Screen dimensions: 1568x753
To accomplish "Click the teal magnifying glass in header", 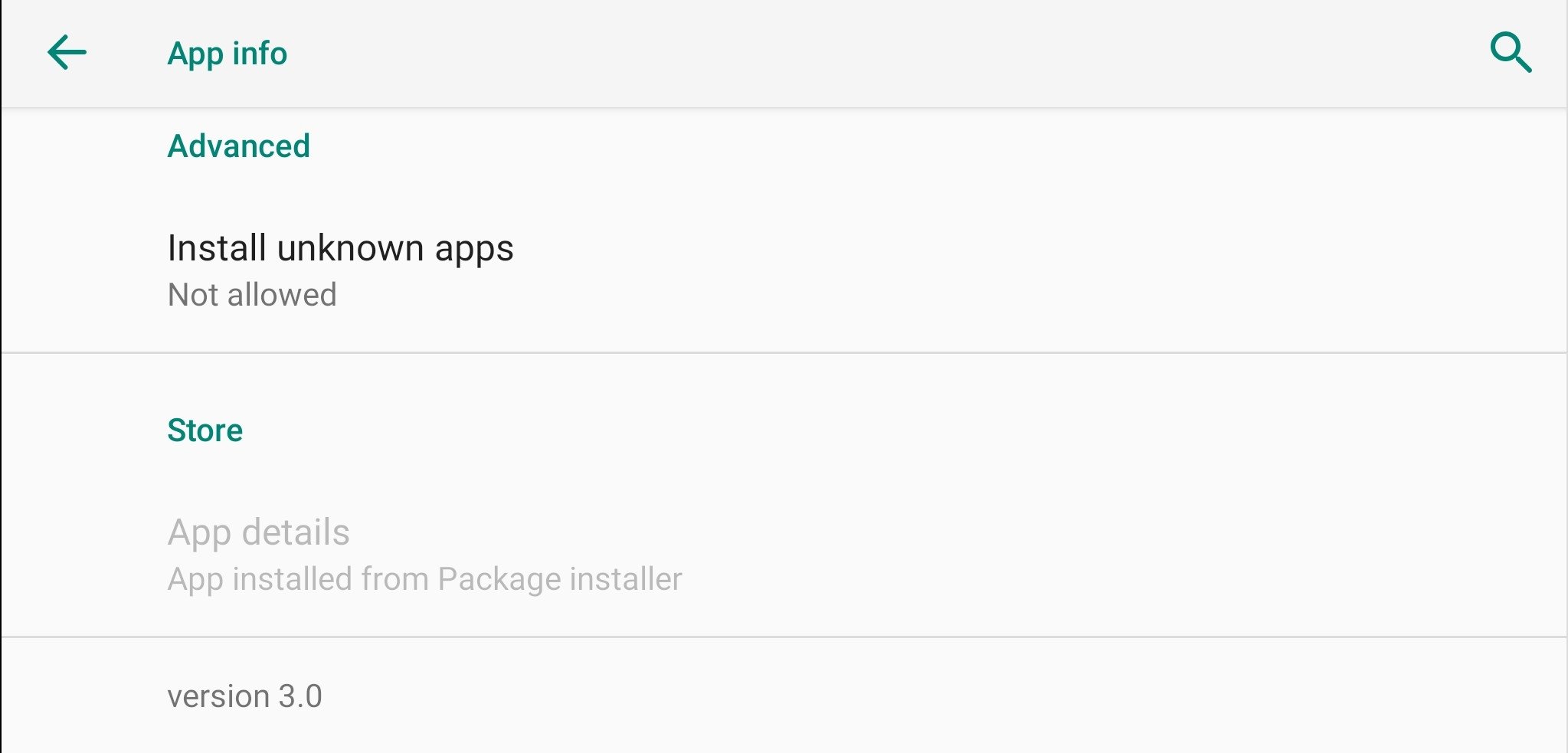I will (1511, 53).
